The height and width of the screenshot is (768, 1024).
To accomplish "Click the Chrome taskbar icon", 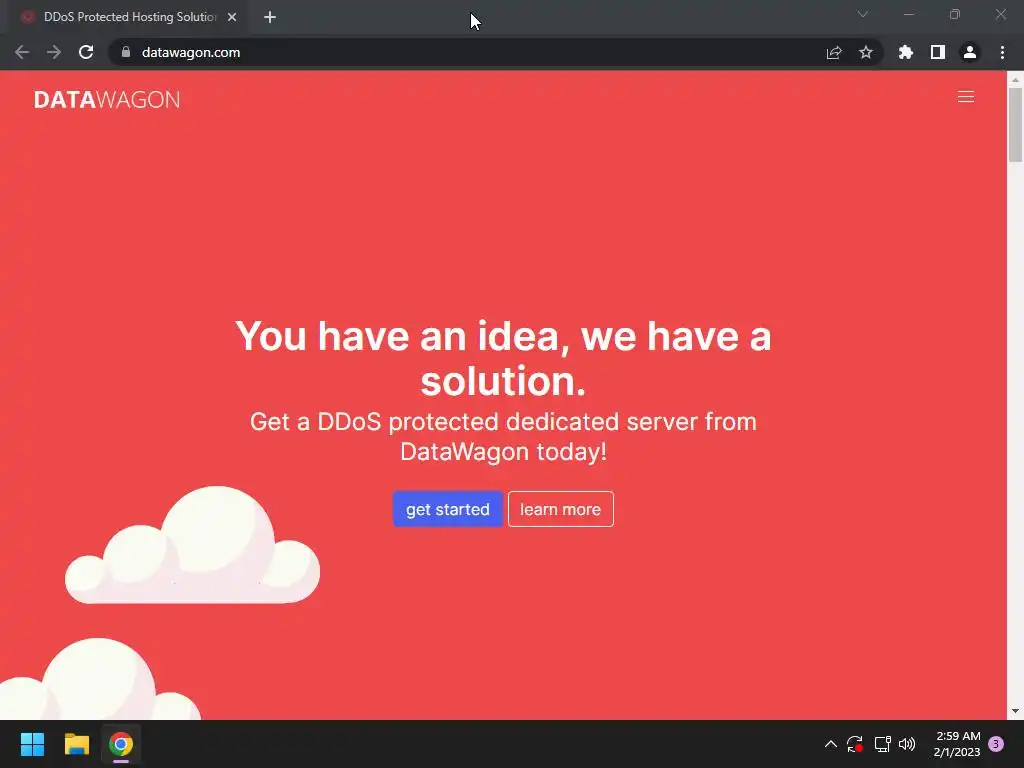I will [121, 744].
